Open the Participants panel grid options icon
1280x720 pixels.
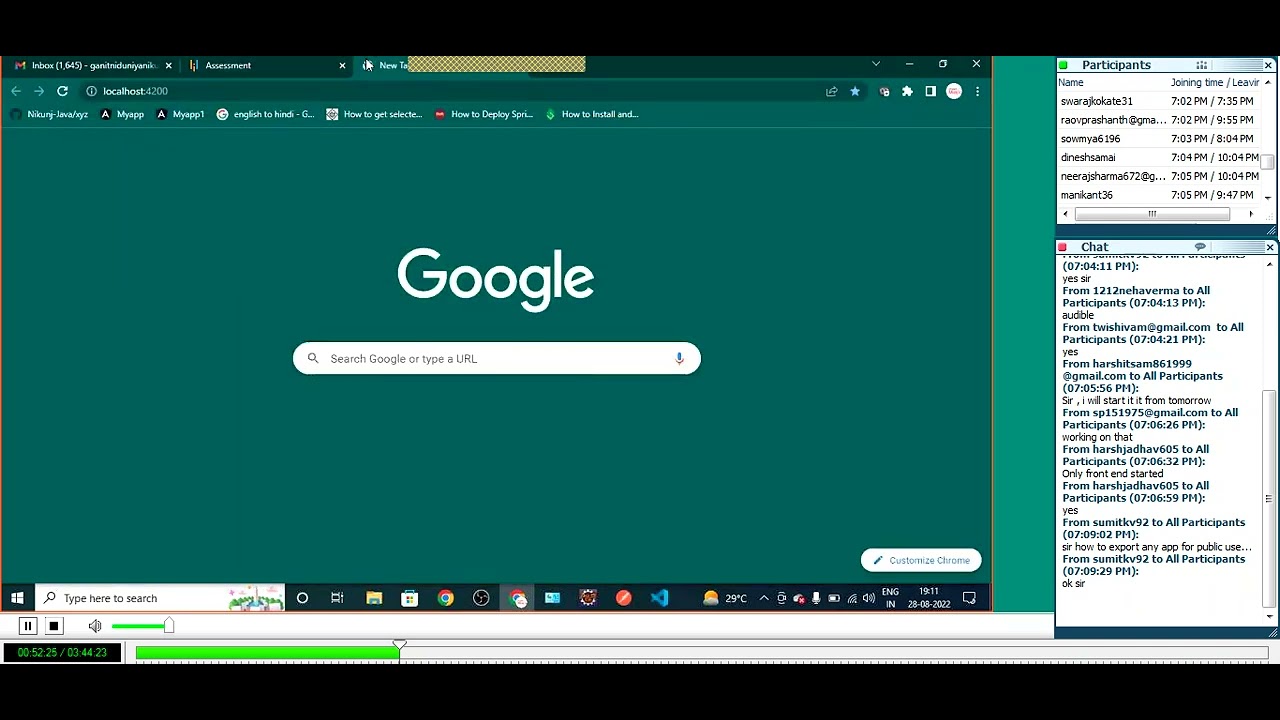click(1202, 65)
